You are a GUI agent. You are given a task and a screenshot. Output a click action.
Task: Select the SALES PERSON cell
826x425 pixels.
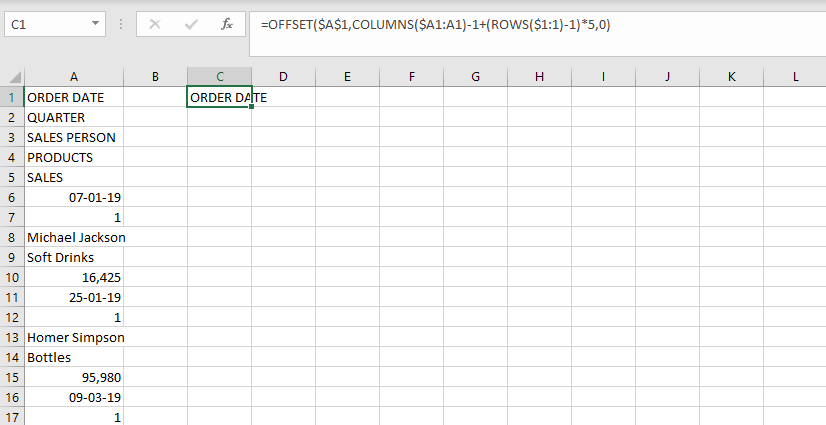click(x=74, y=137)
